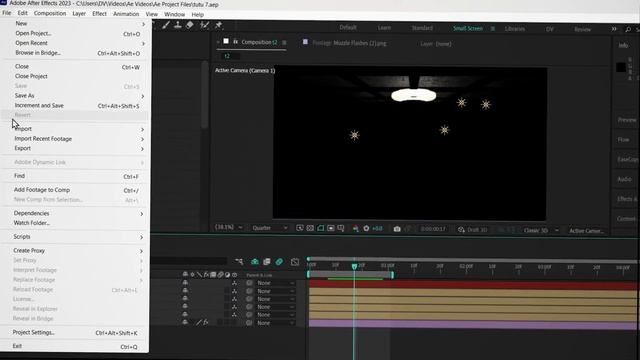Open the Edit menu
Viewport: 640px width, 360px height.
pos(22,13)
